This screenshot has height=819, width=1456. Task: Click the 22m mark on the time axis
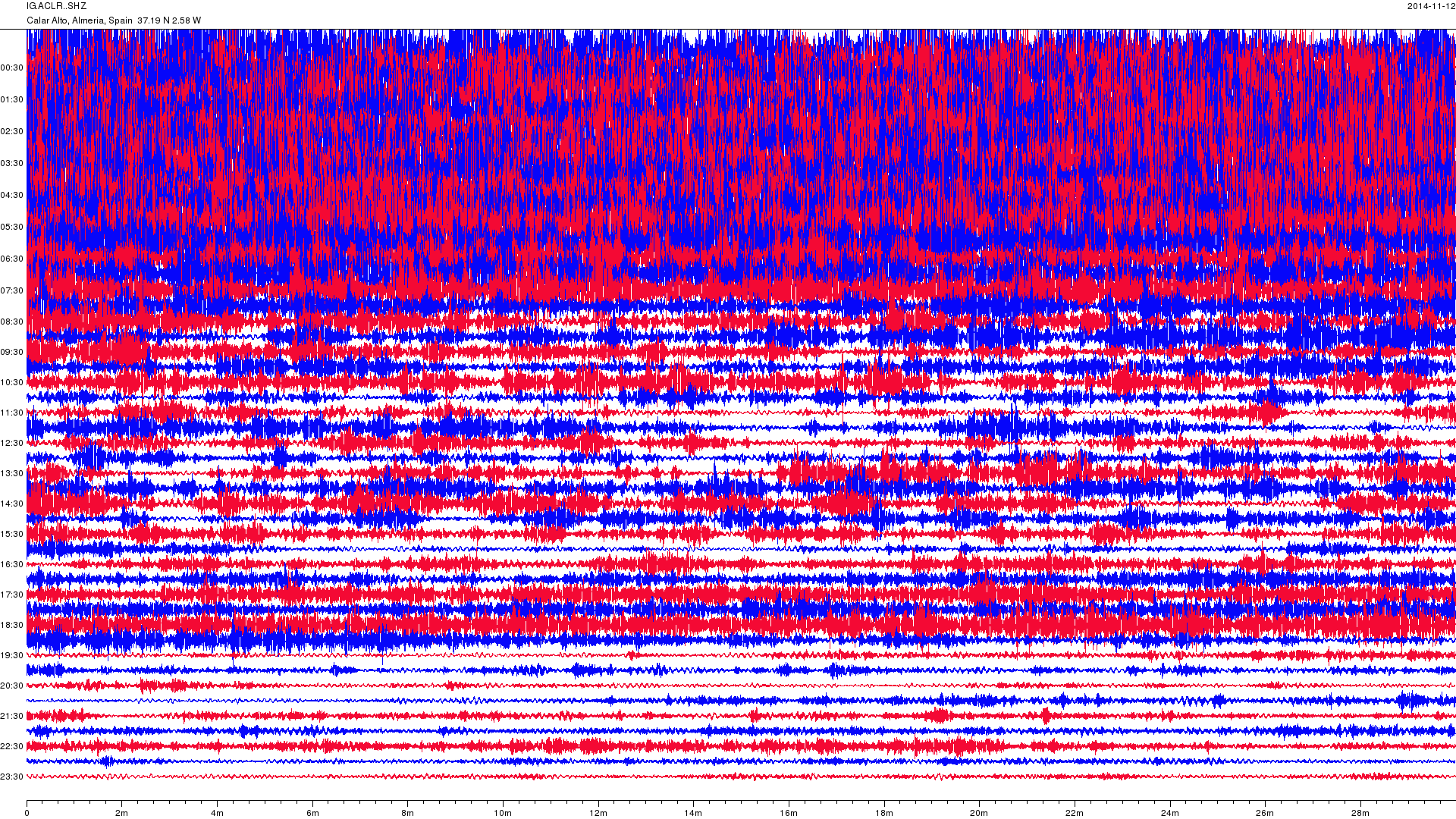1075,814
